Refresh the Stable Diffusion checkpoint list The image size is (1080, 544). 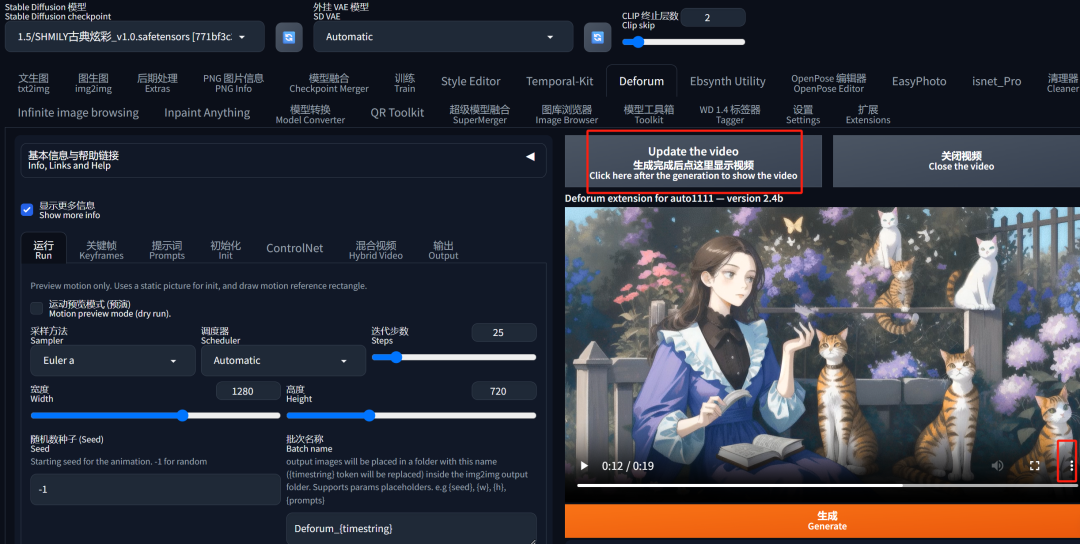point(289,36)
